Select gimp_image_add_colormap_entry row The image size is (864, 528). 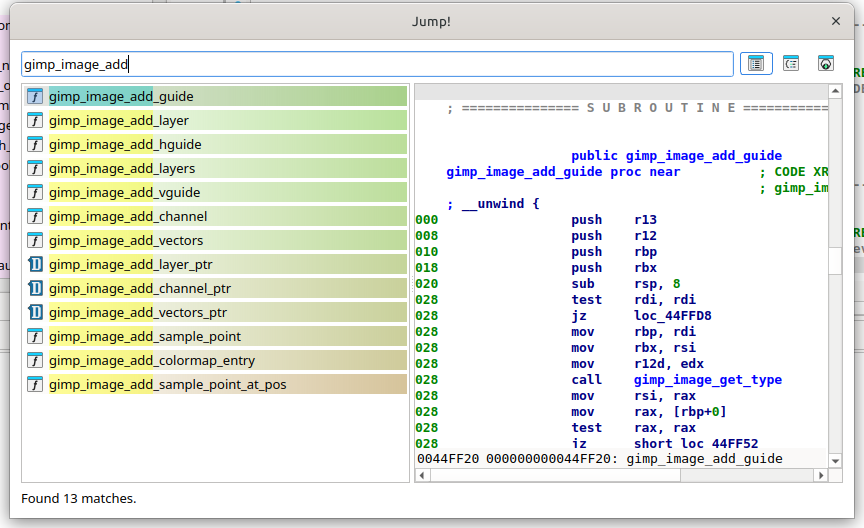tap(216, 360)
